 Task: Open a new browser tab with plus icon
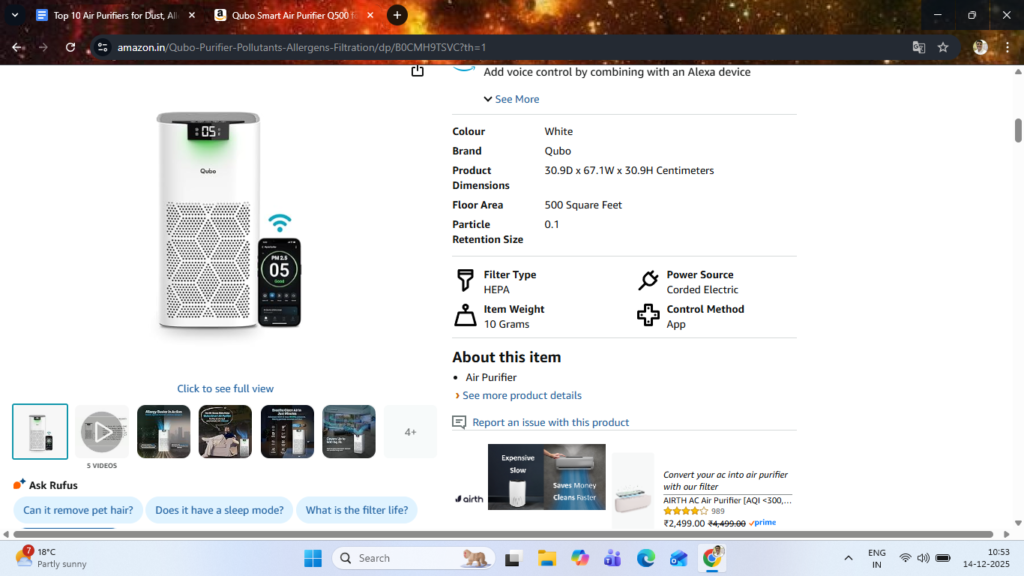click(x=397, y=15)
